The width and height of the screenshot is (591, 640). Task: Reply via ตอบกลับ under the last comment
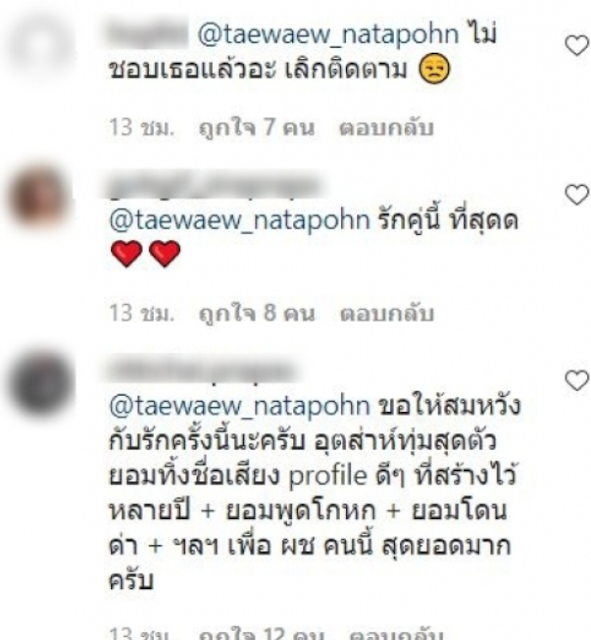[x=396, y=633]
